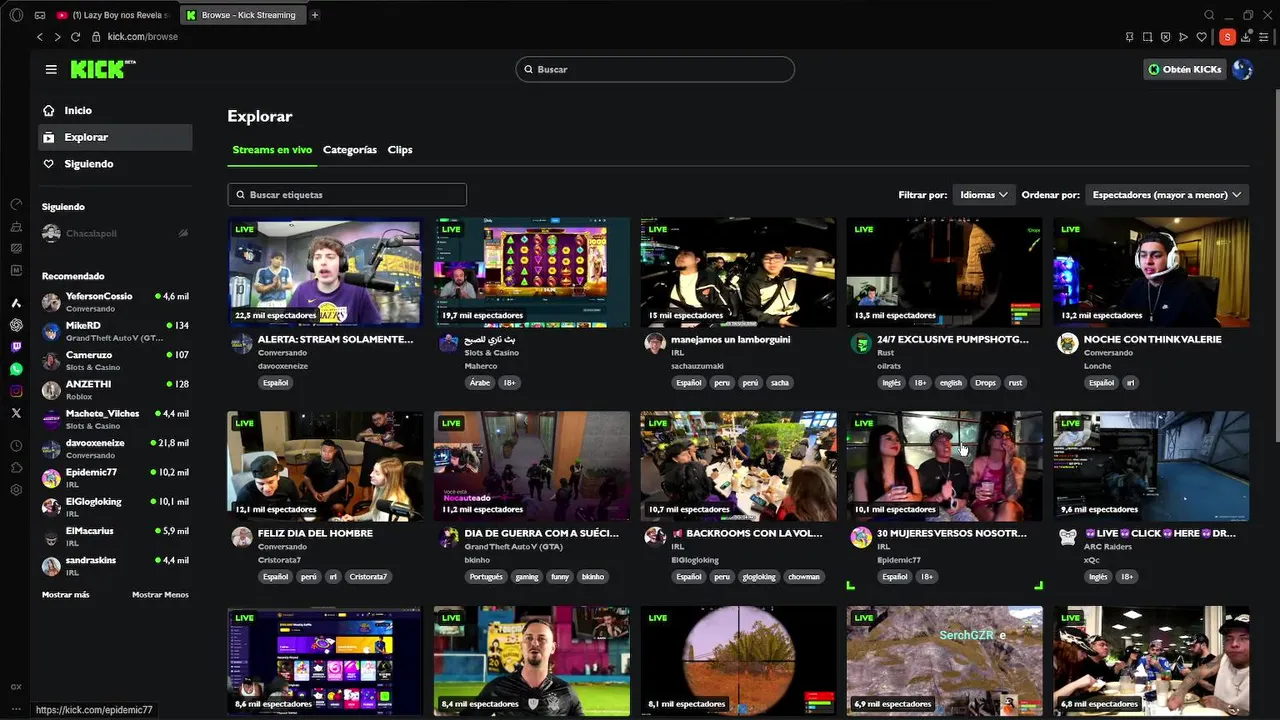Open Instagram in Opera sidebar

click(x=16, y=391)
